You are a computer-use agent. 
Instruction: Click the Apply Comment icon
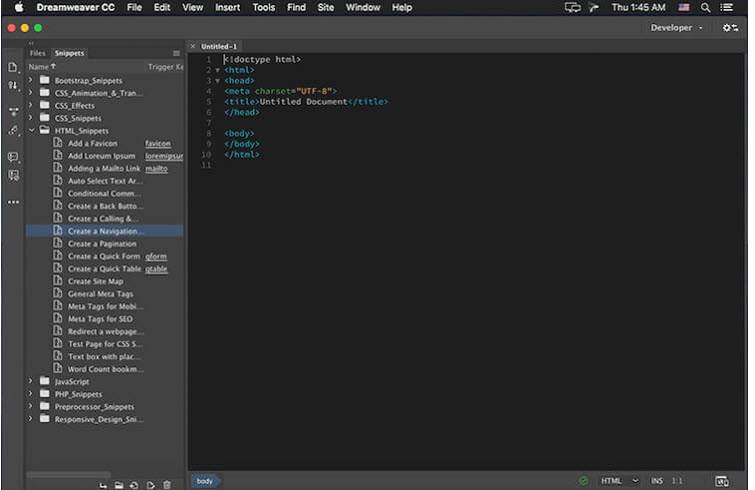13,157
